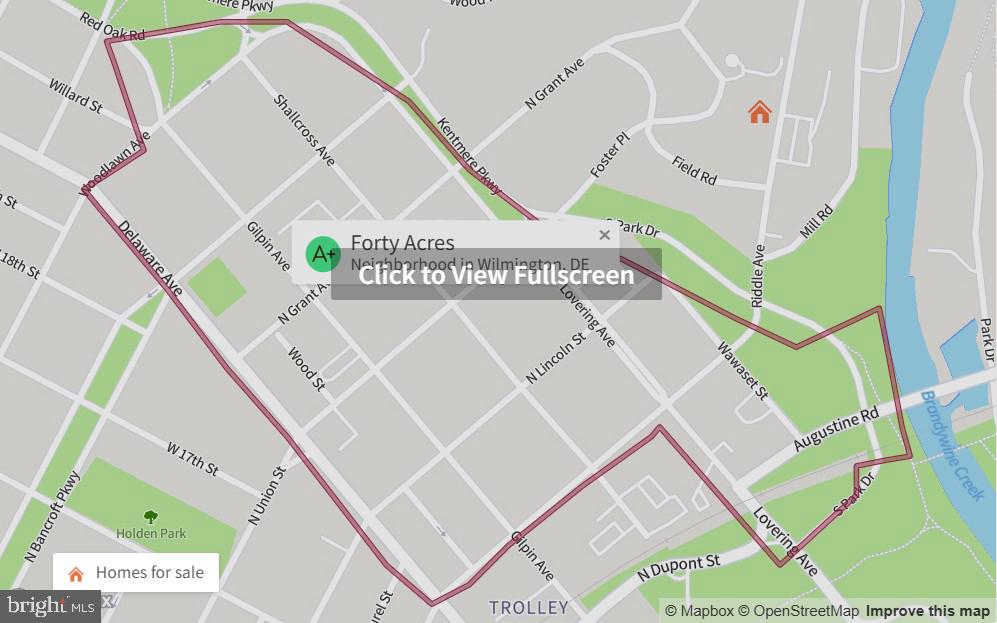Click the TROLLEY neighborhood label
The width and height of the screenshot is (997, 623).
point(528,608)
